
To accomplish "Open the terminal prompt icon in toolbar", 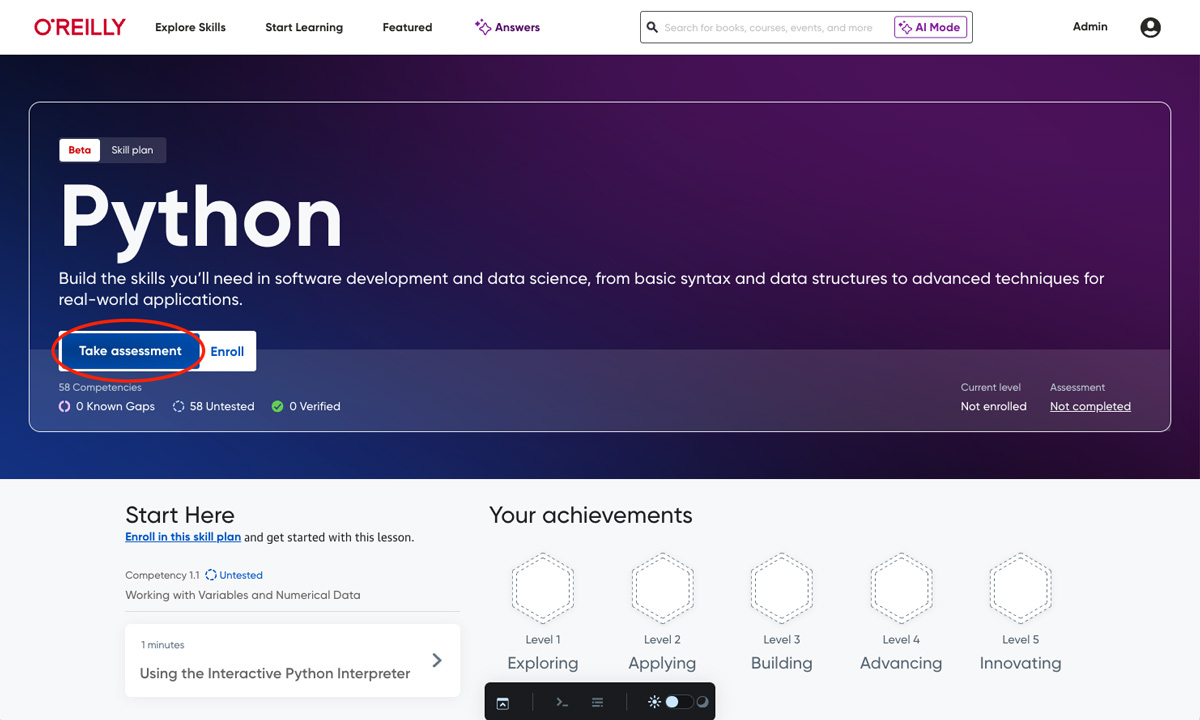I will [x=562, y=703].
